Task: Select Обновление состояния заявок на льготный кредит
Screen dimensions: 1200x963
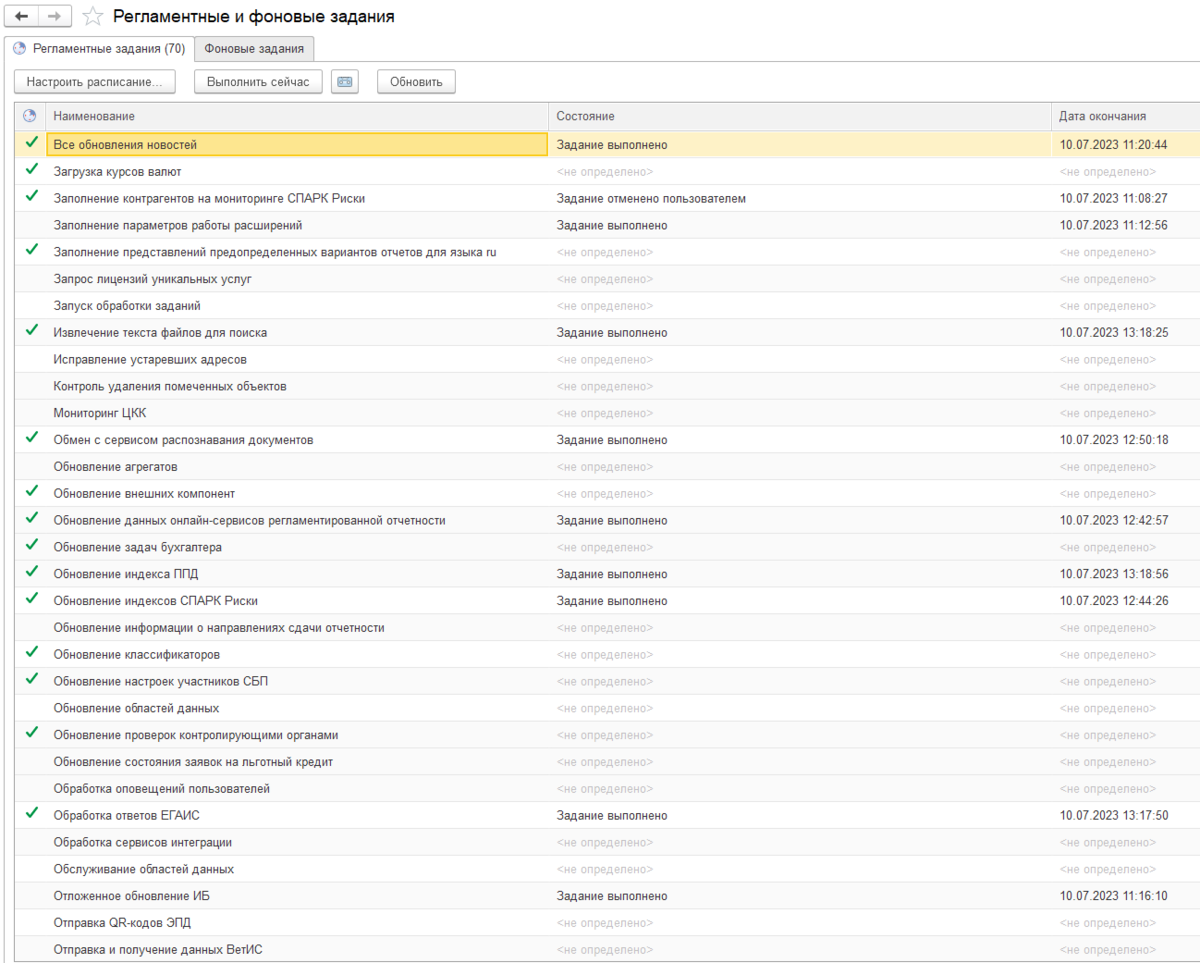Action: (x=193, y=762)
